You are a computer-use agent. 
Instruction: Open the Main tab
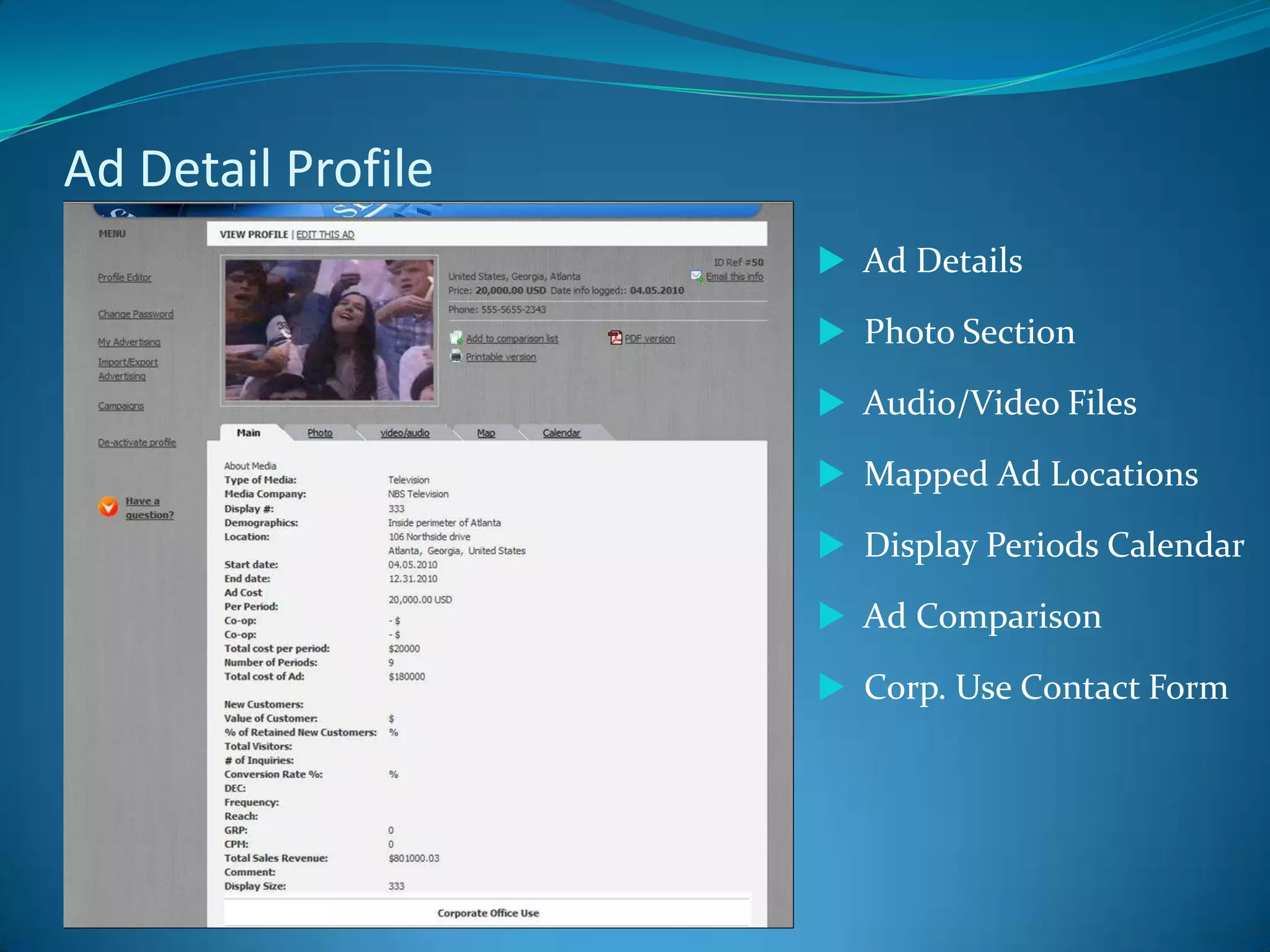pyautogui.click(x=249, y=433)
